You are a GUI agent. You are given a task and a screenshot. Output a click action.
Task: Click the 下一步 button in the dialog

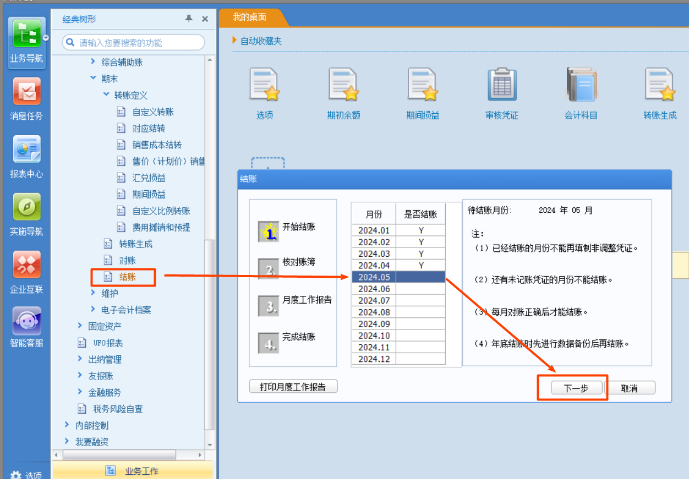pos(572,387)
